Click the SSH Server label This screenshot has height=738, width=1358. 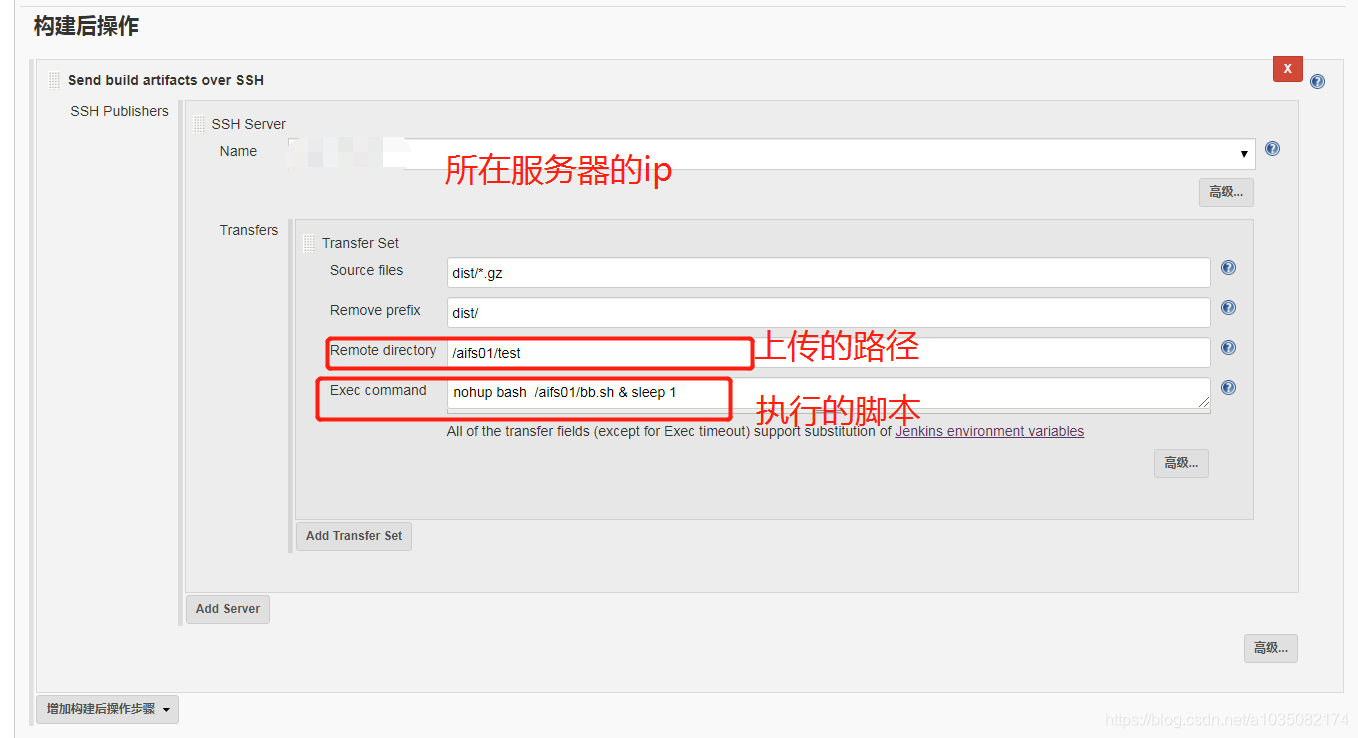click(x=248, y=124)
